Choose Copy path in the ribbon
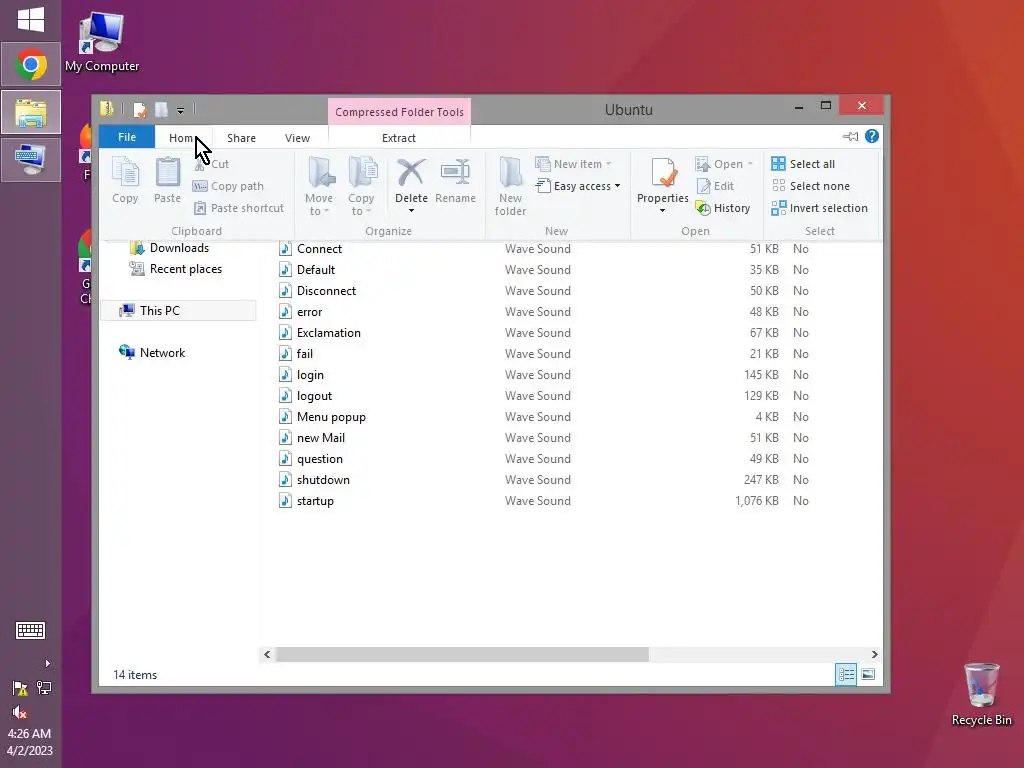The width and height of the screenshot is (1024, 768). (229, 186)
